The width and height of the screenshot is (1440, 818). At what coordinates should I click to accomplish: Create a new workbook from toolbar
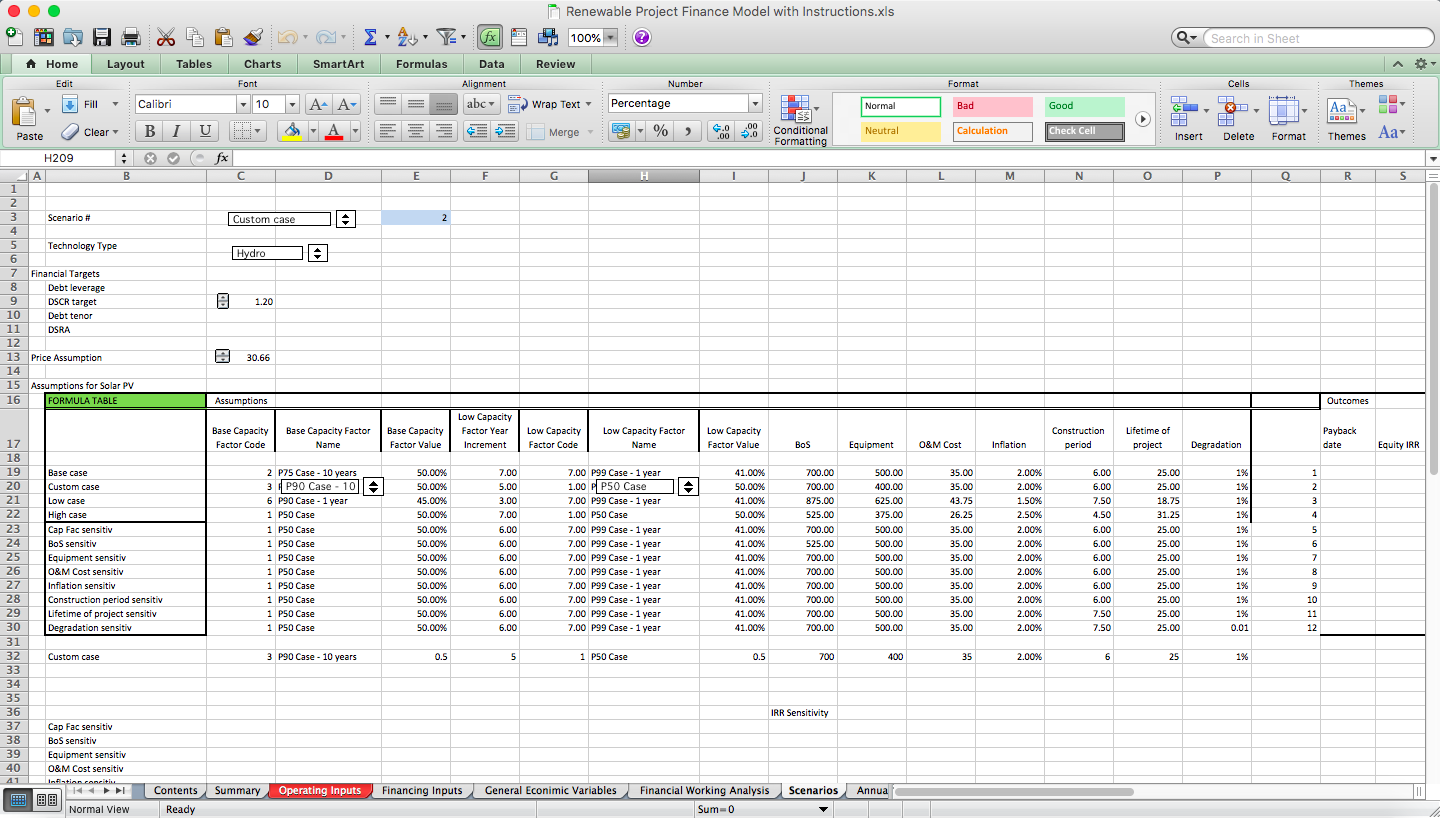coord(14,37)
